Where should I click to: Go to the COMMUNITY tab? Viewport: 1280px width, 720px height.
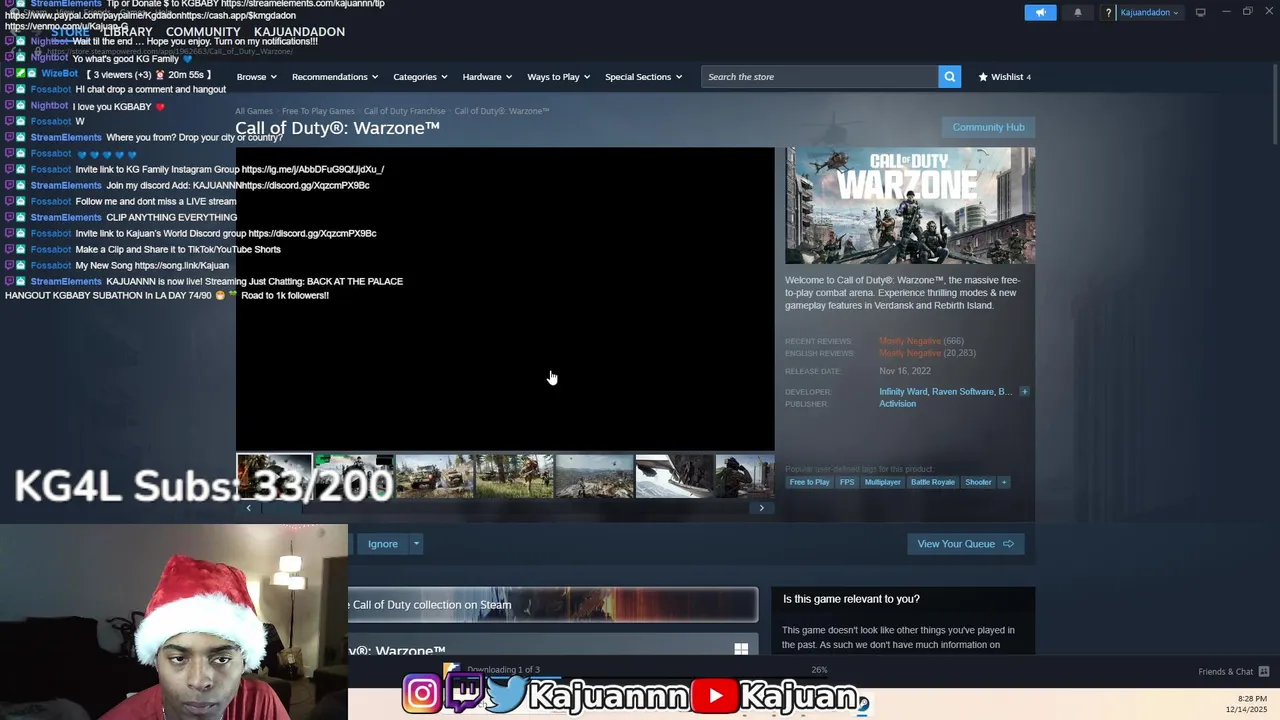pos(203,32)
